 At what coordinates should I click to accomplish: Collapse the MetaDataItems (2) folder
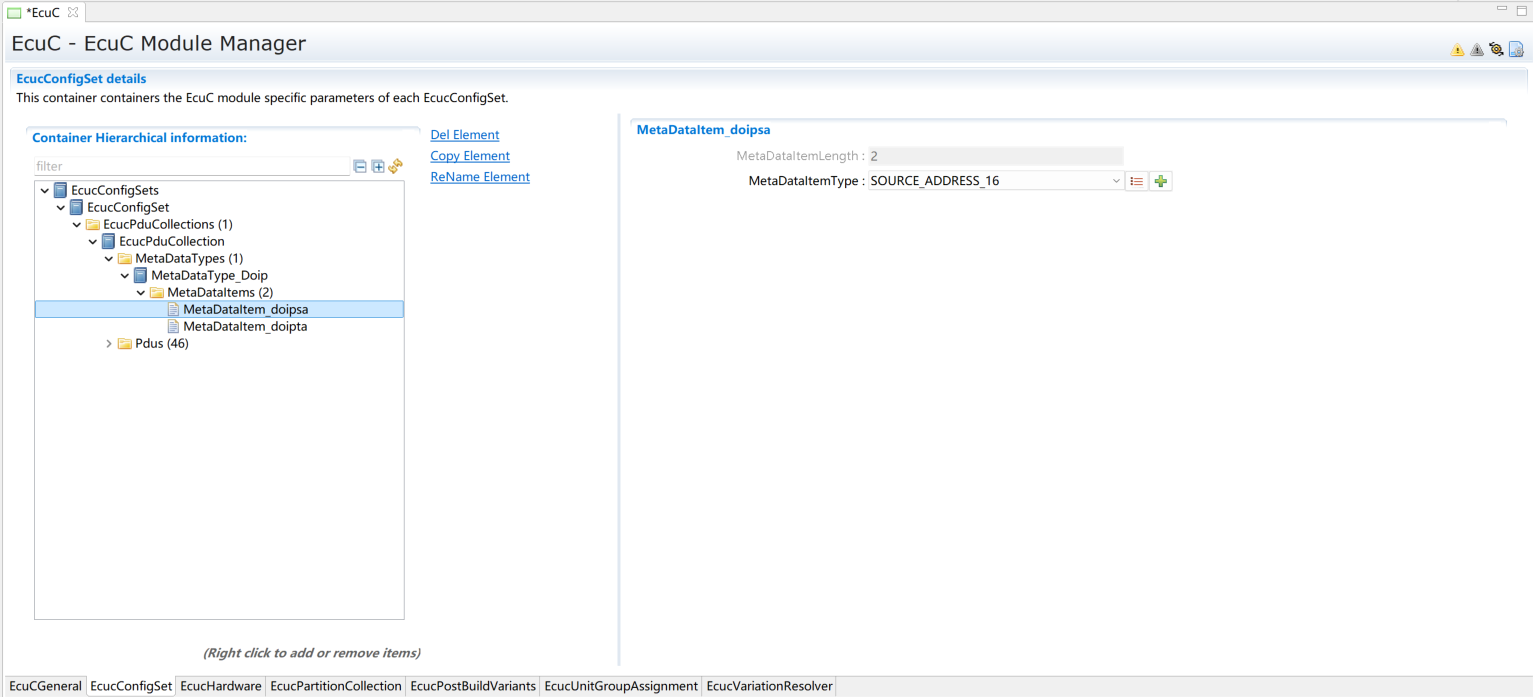[x=141, y=293]
